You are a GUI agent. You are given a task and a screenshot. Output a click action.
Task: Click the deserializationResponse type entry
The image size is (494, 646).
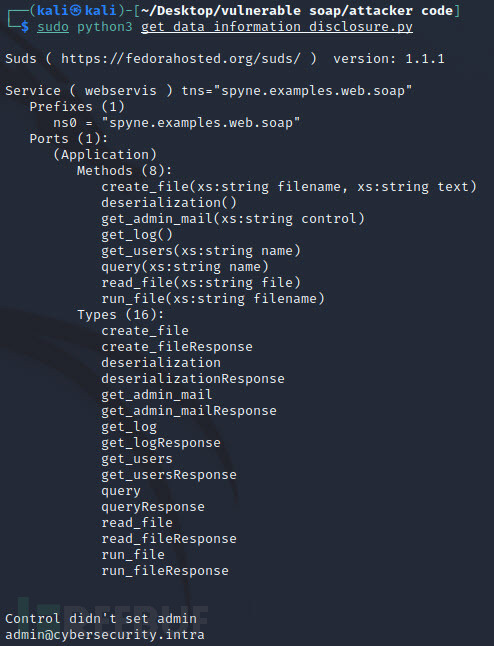point(193,379)
